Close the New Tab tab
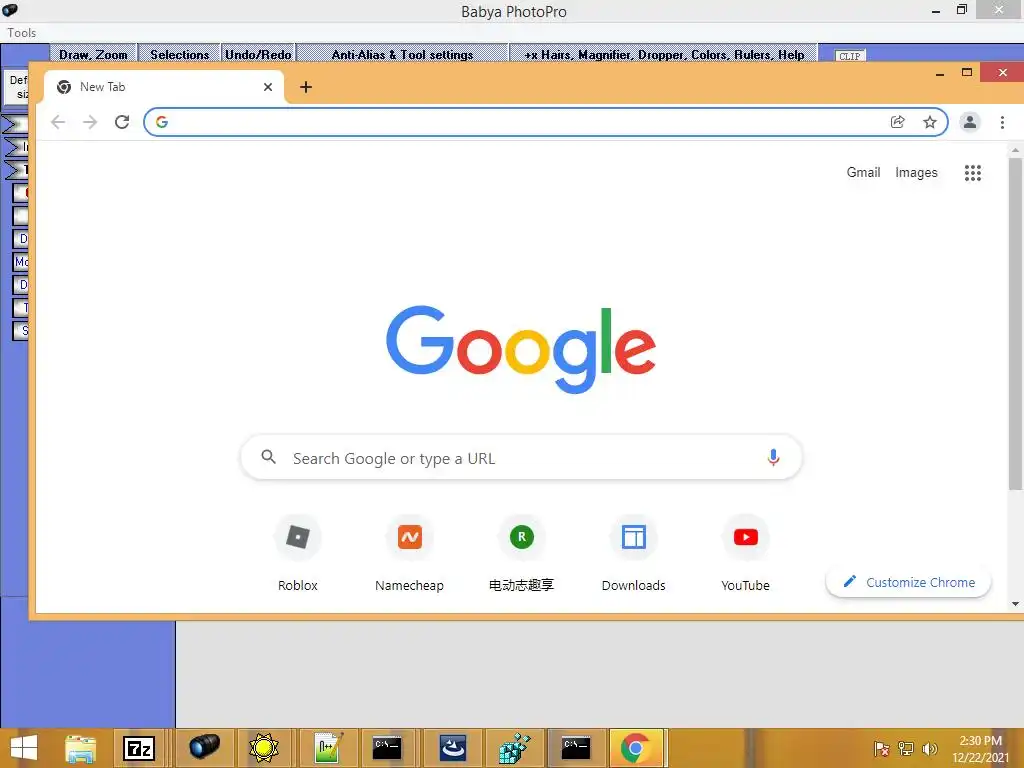Viewport: 1024px width, 768px height. click(268, 87)
